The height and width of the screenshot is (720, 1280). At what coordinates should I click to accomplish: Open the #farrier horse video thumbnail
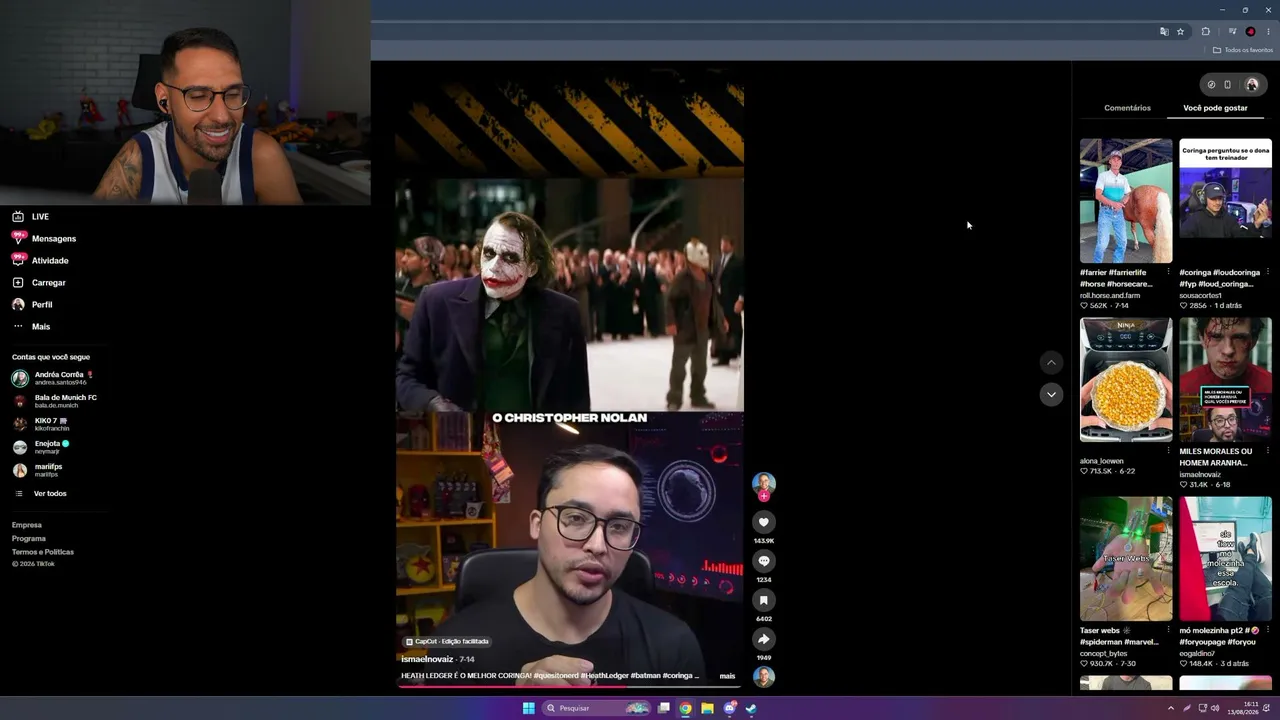(1126, 201)
